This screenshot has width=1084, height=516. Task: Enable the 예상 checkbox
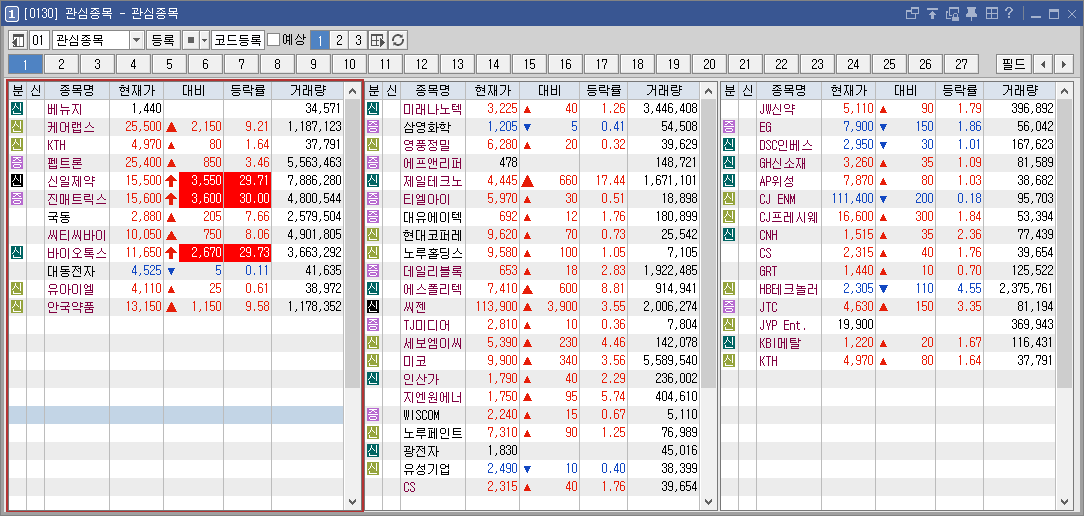tap(274, 40)
